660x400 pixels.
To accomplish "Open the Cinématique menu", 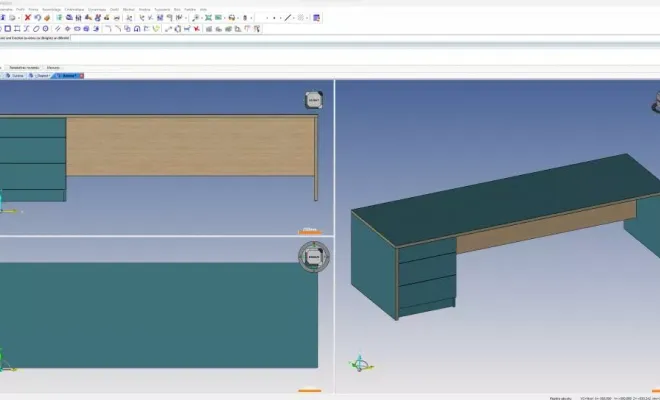I will (75, 9).
